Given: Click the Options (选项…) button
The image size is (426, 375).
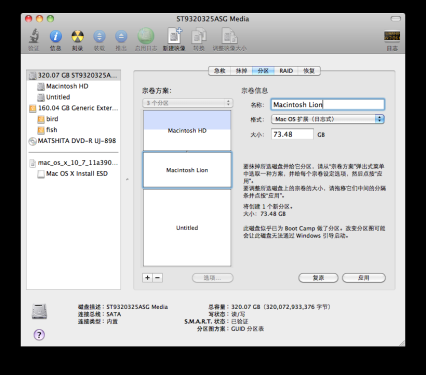Looking at the screenshot, I should 213,278.
